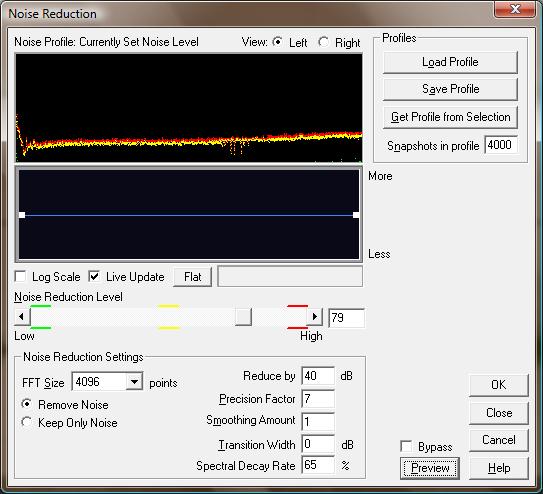Open Help for Noise Reduction
The image size is (543, 494).
(x=499, y=468)
